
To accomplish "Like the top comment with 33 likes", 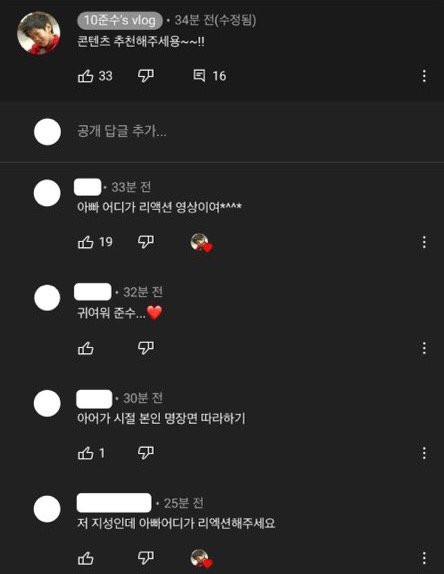I will (86, 76).
